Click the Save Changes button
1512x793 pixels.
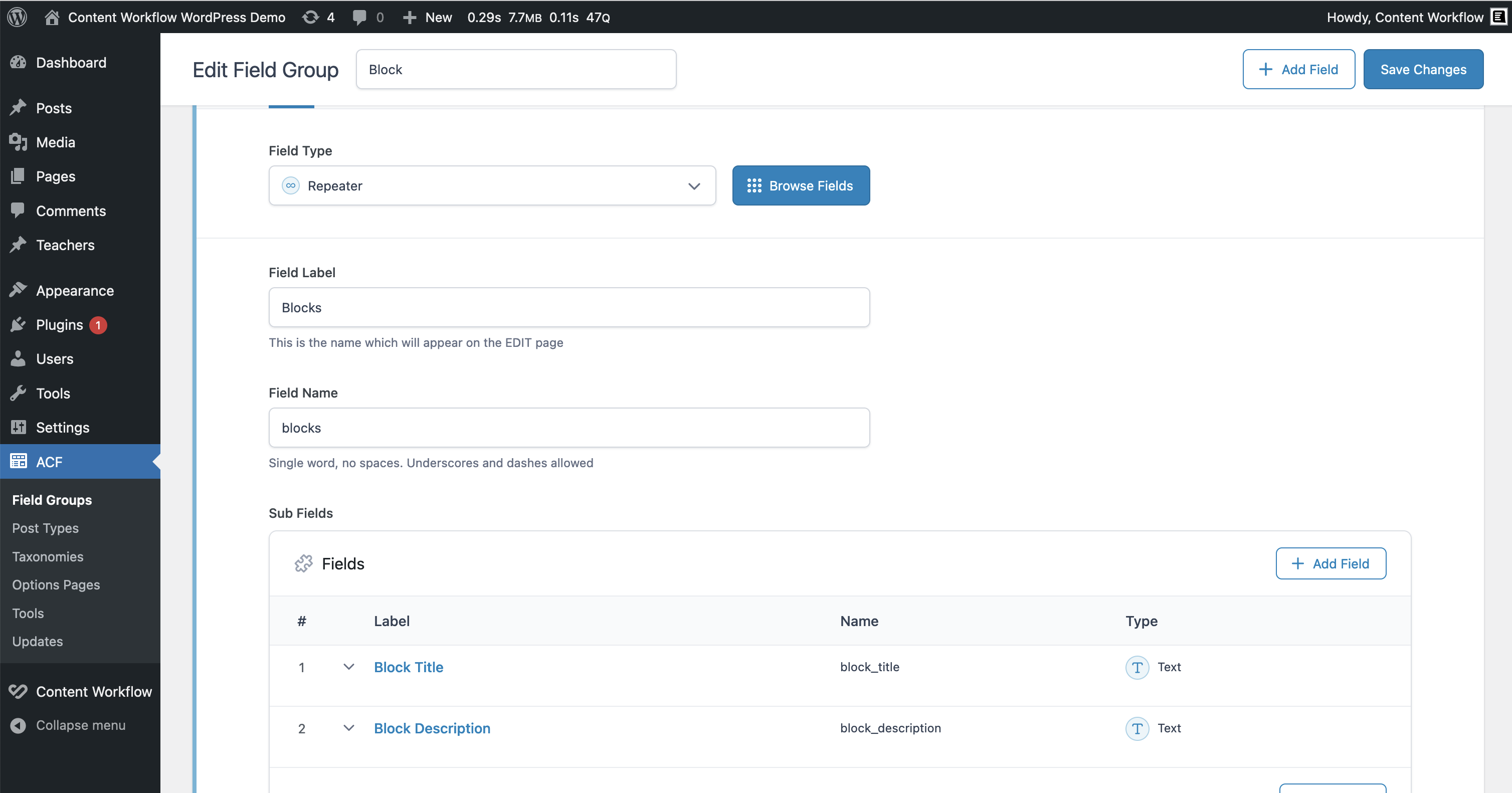click(x=1423, y=69)
